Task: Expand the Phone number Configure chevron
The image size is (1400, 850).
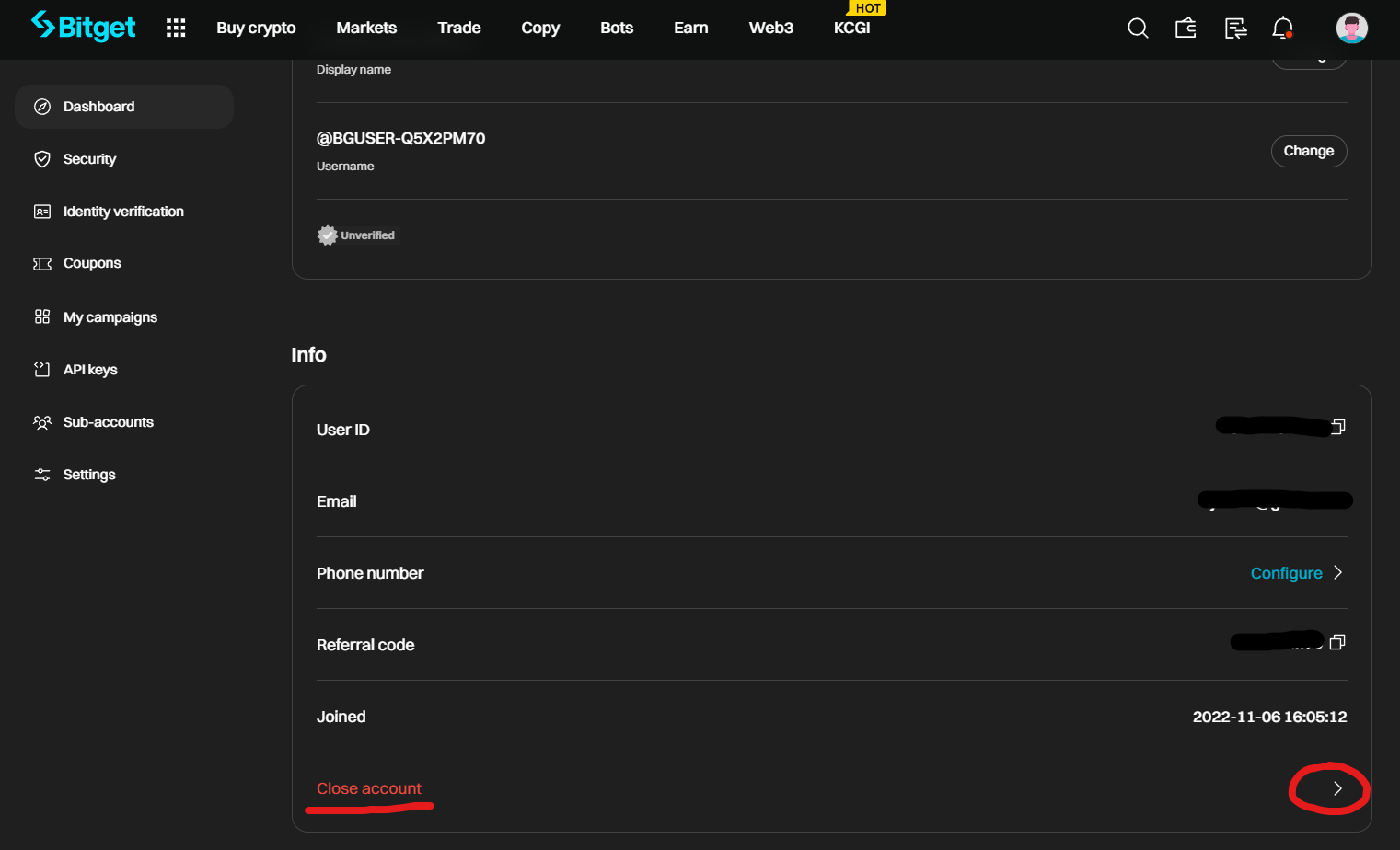Action: (1337, 572)
